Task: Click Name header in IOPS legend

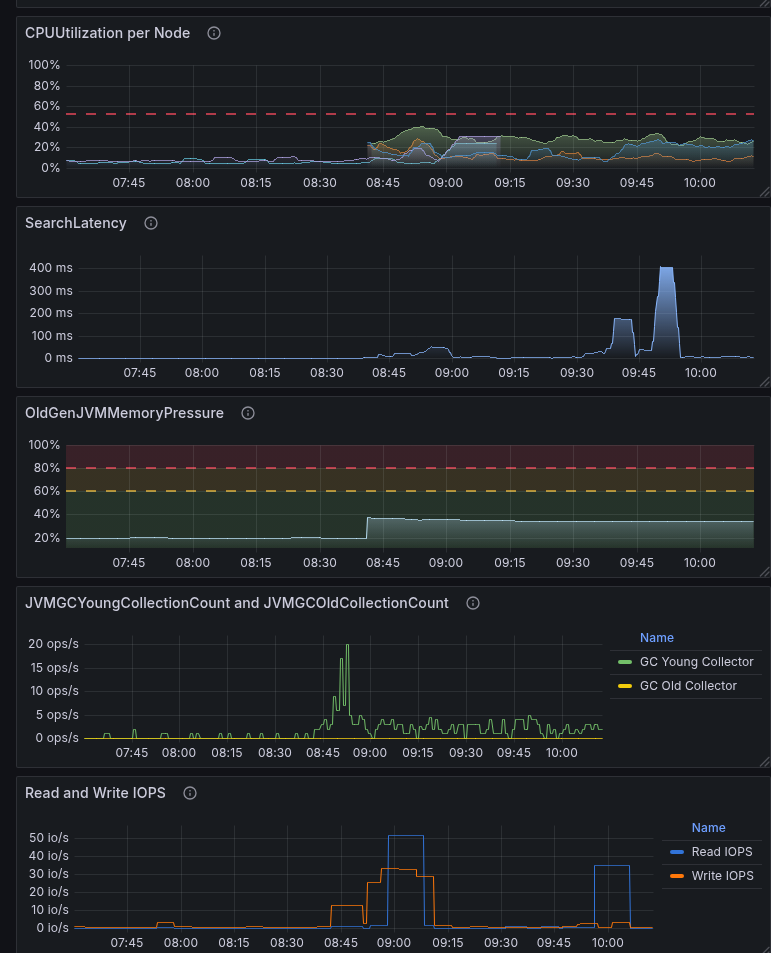Action: click(x=708, y=828)
